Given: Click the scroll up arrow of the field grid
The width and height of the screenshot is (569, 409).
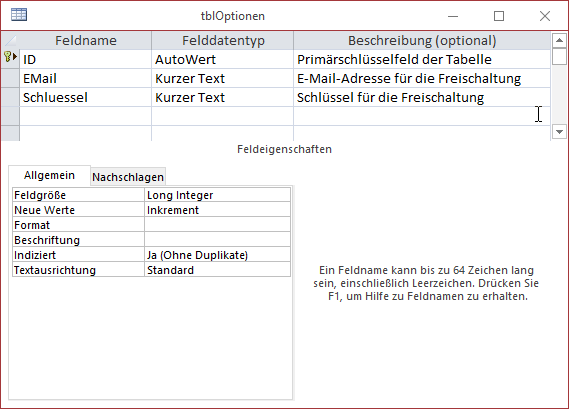Looking at the screenshot, I should coord(559,40).
